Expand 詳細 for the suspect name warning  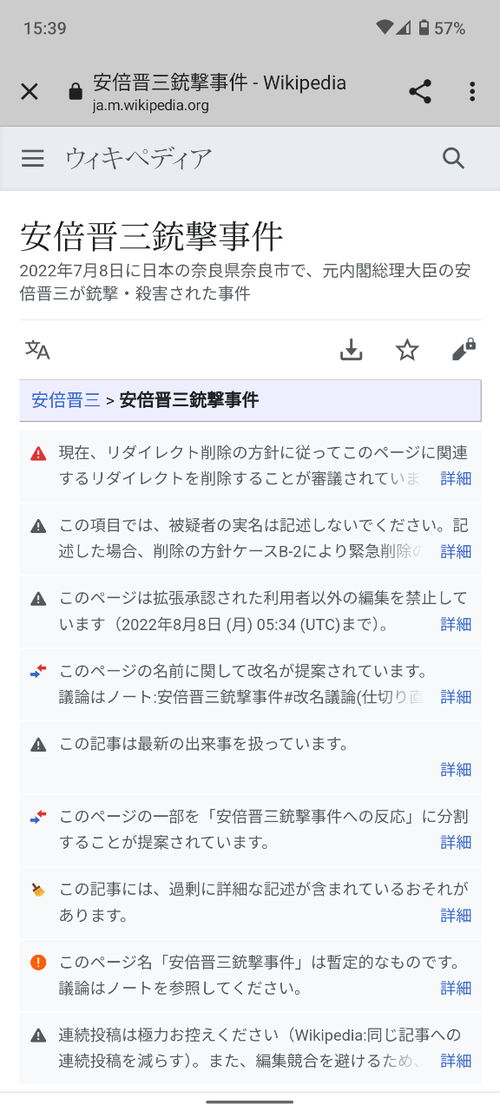455,551
